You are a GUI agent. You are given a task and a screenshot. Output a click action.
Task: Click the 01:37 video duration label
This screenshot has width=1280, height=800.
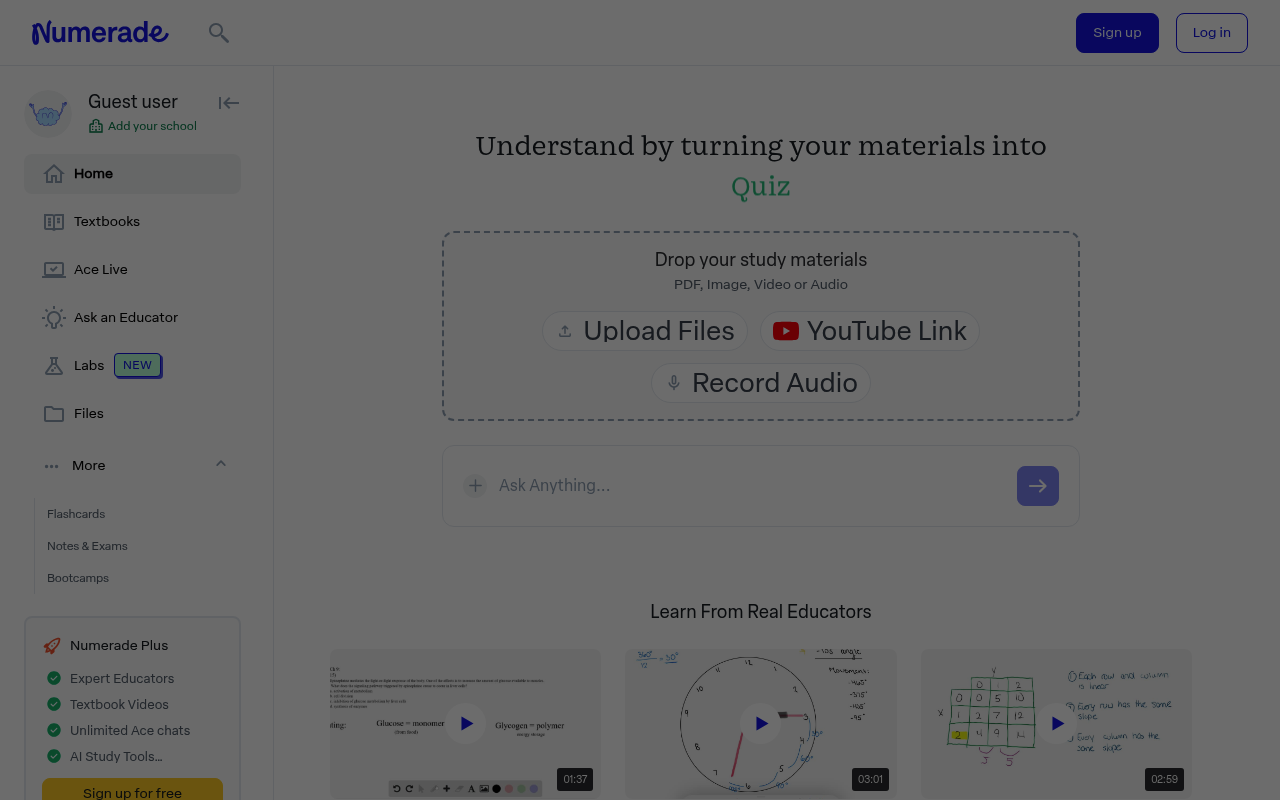pyautogui.click(x=575, y=779)
